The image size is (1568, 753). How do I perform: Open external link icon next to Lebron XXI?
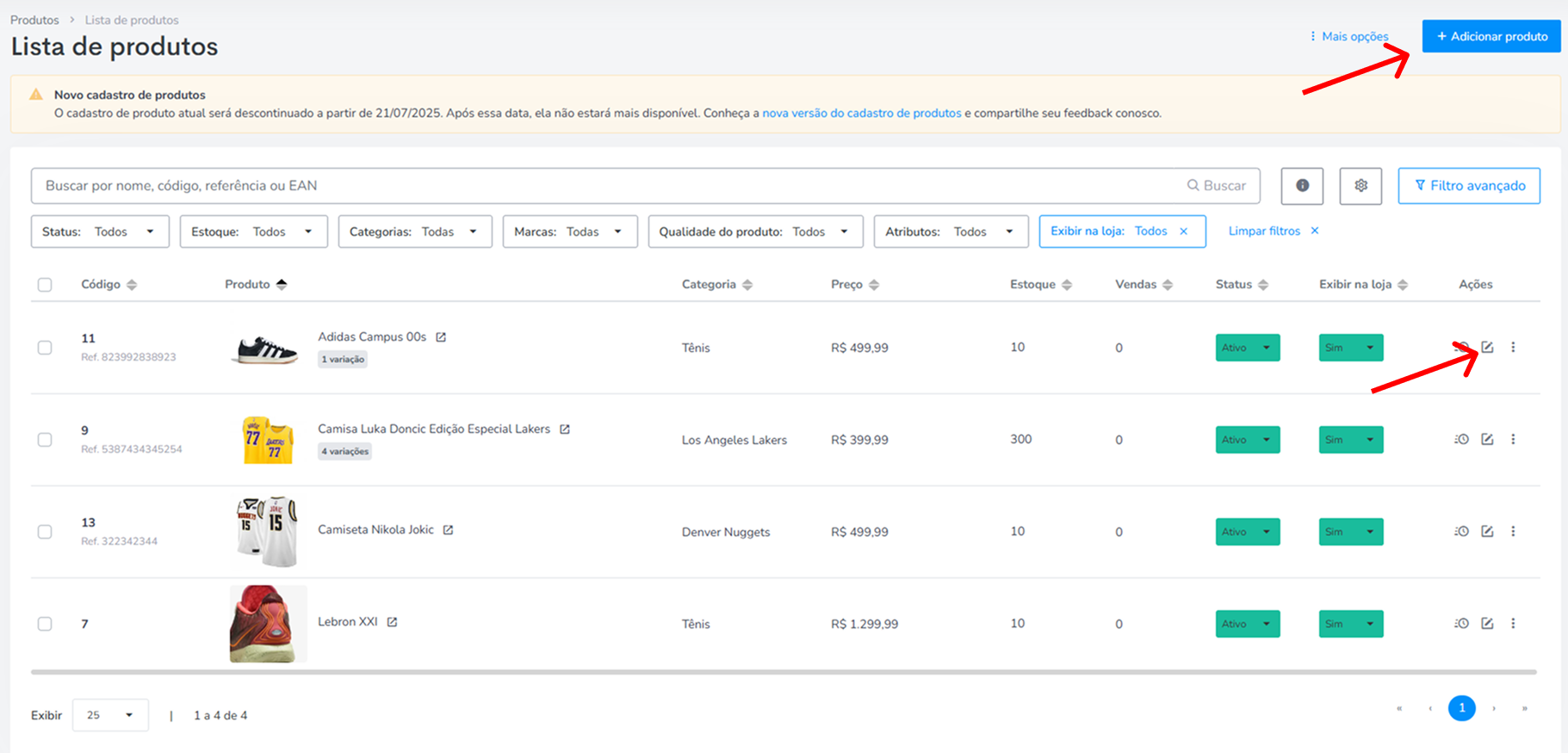point(392,622)
